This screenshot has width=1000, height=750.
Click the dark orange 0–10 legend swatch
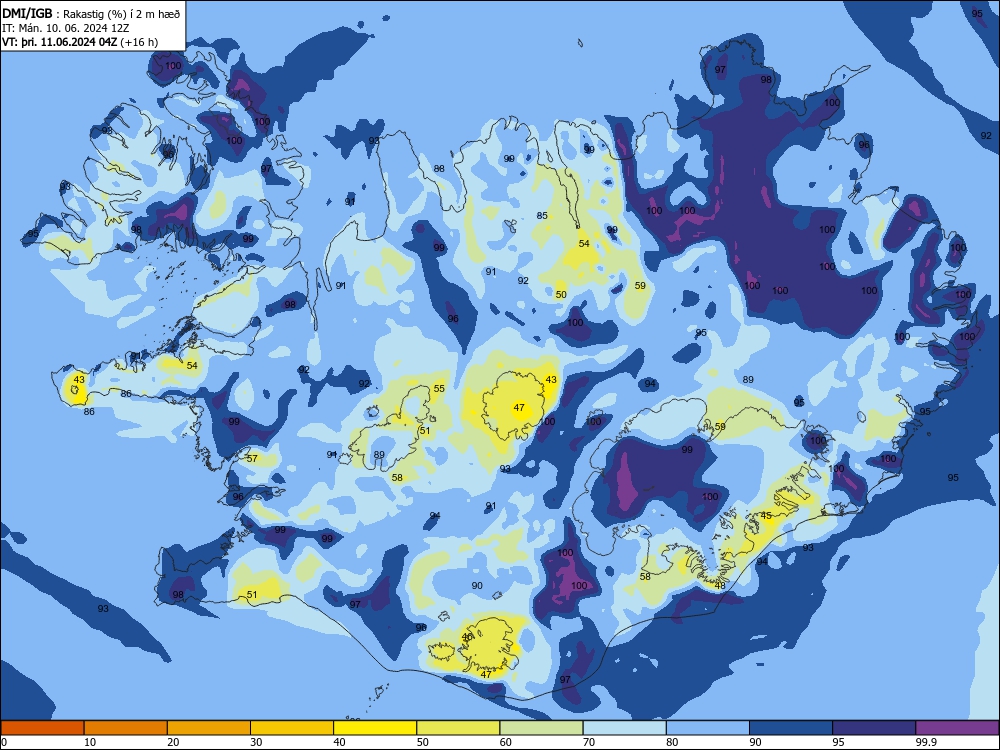[x=42, y=728]
